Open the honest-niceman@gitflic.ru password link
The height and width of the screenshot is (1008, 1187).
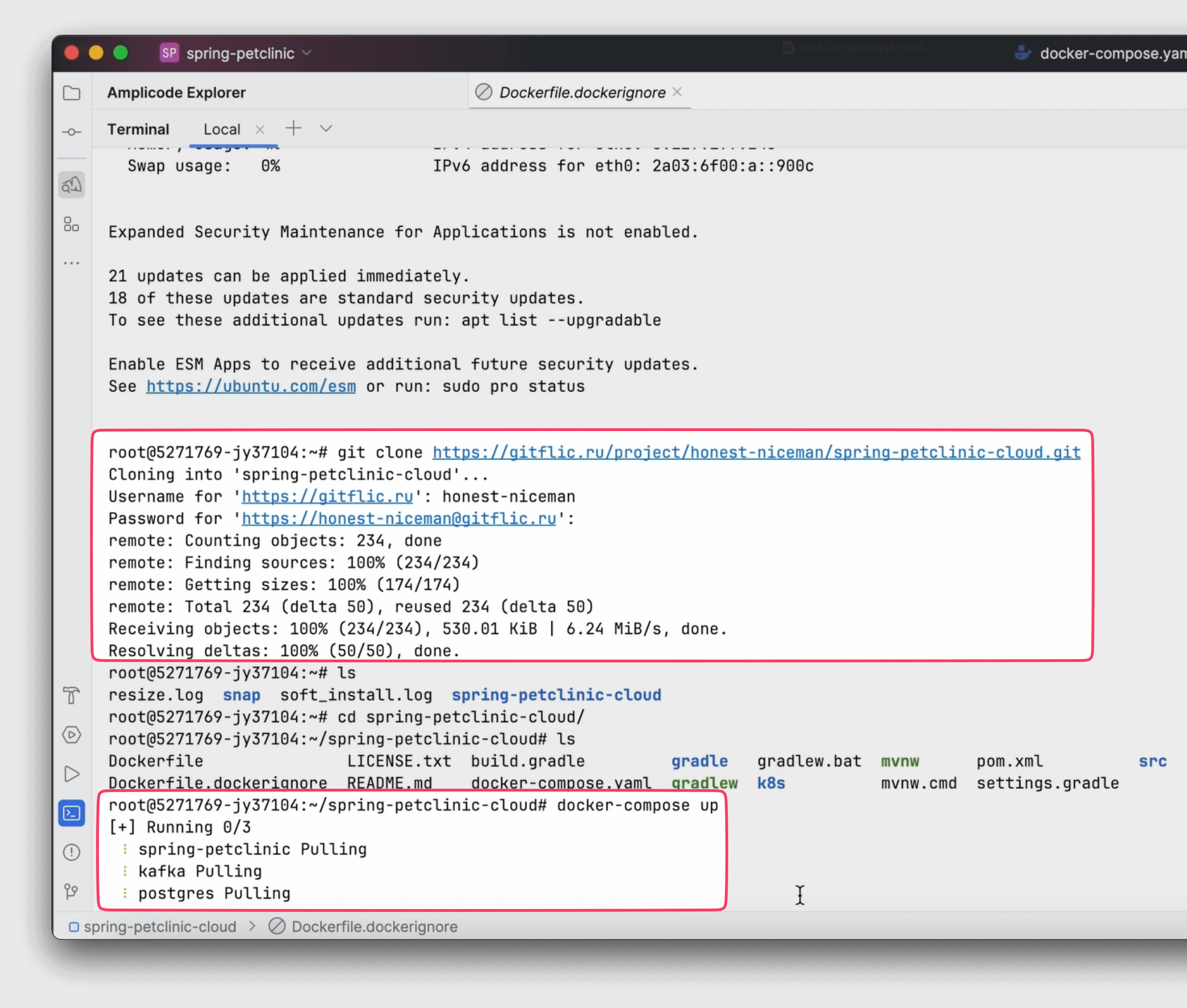(x=399, y=519)
